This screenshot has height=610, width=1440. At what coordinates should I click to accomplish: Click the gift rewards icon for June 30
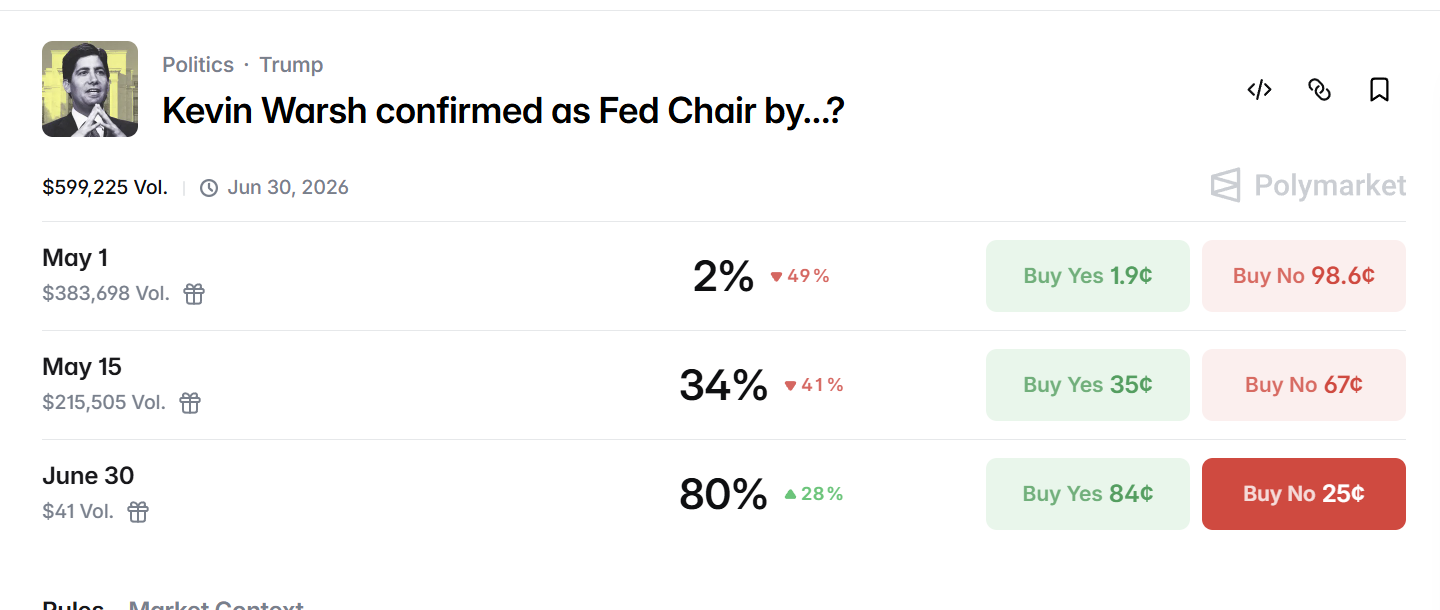pyautogui.click(x=138, y=512)
